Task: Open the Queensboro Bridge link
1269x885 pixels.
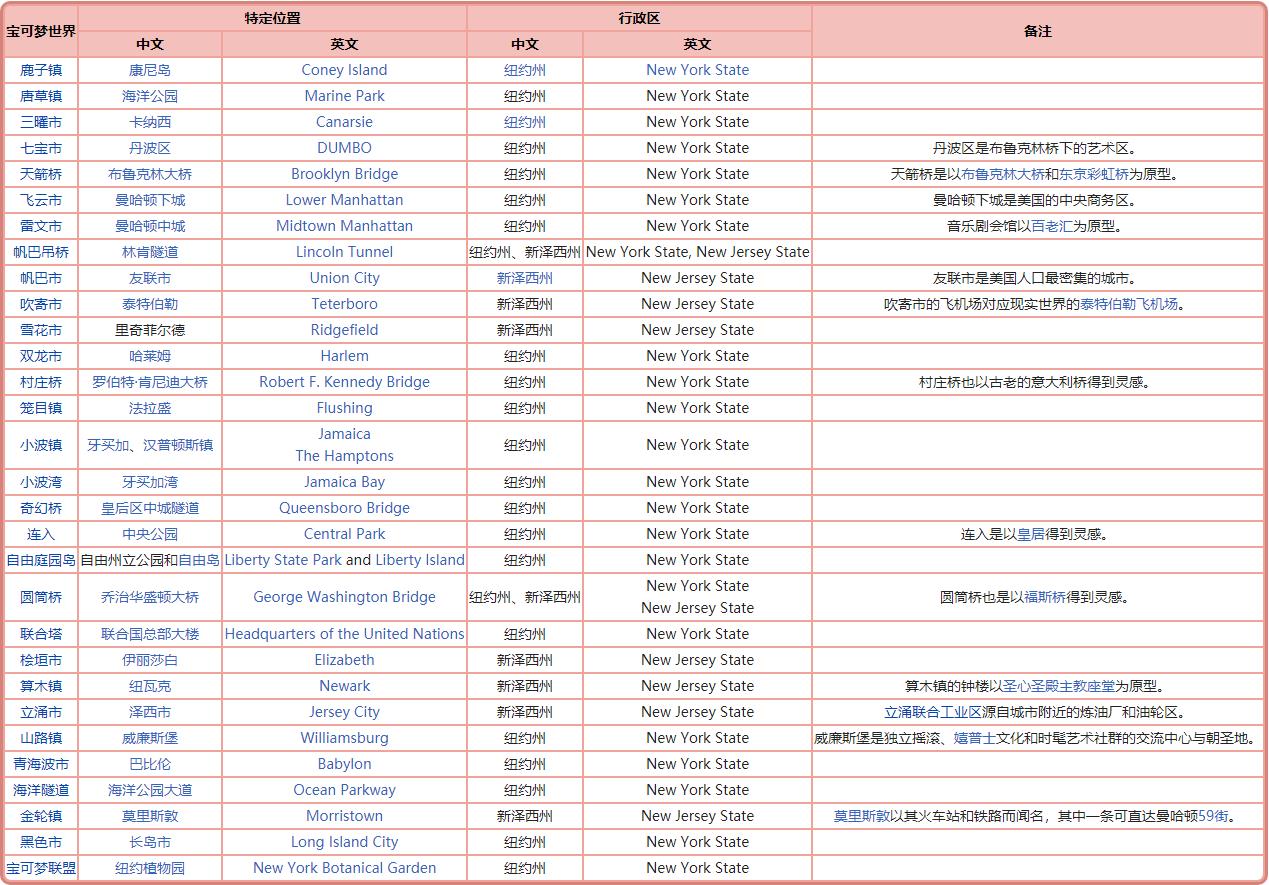Action: (x=344, y=508)
